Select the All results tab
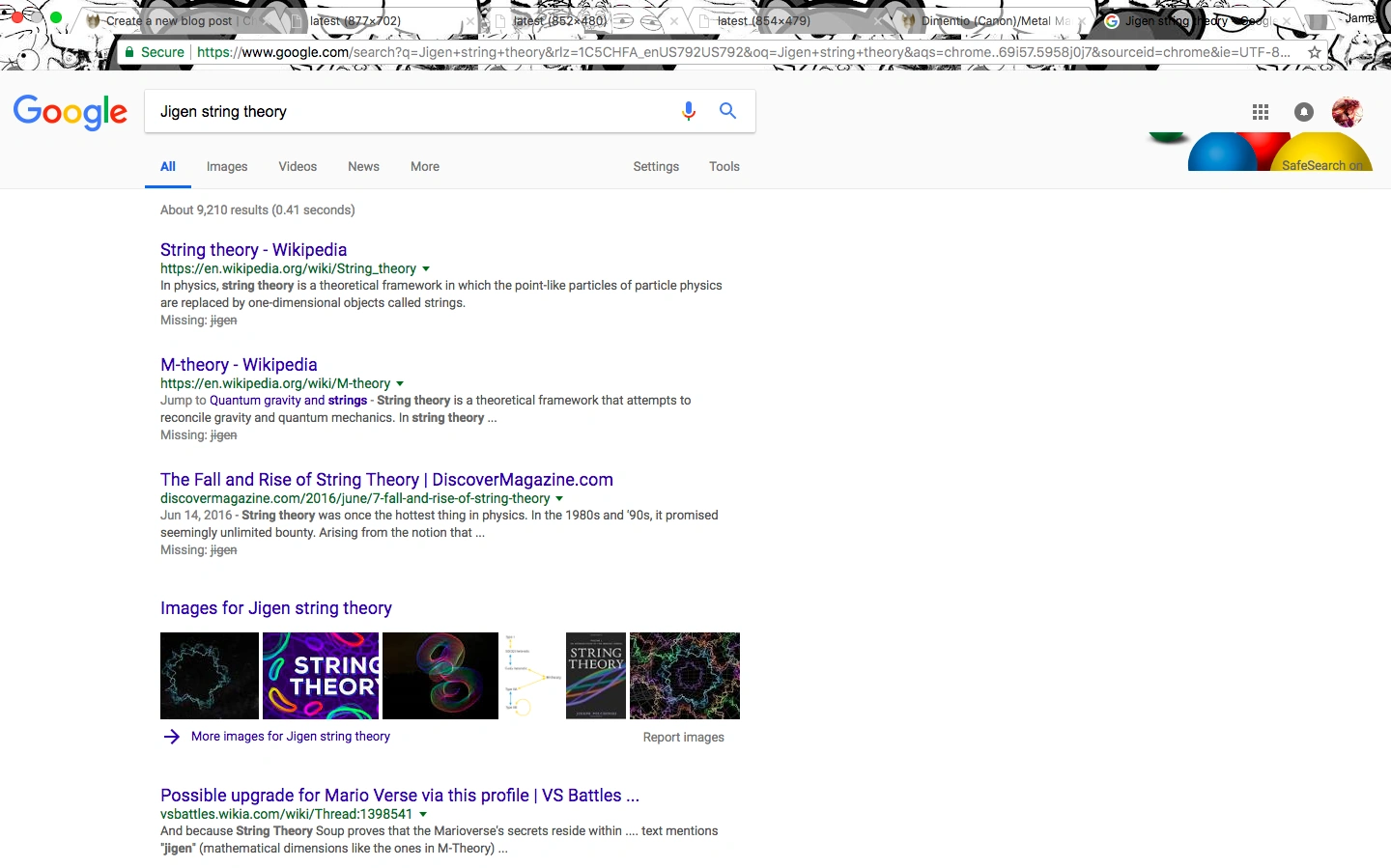Image resolution: width=1391 pixels, height=868 pixels. 168,166
